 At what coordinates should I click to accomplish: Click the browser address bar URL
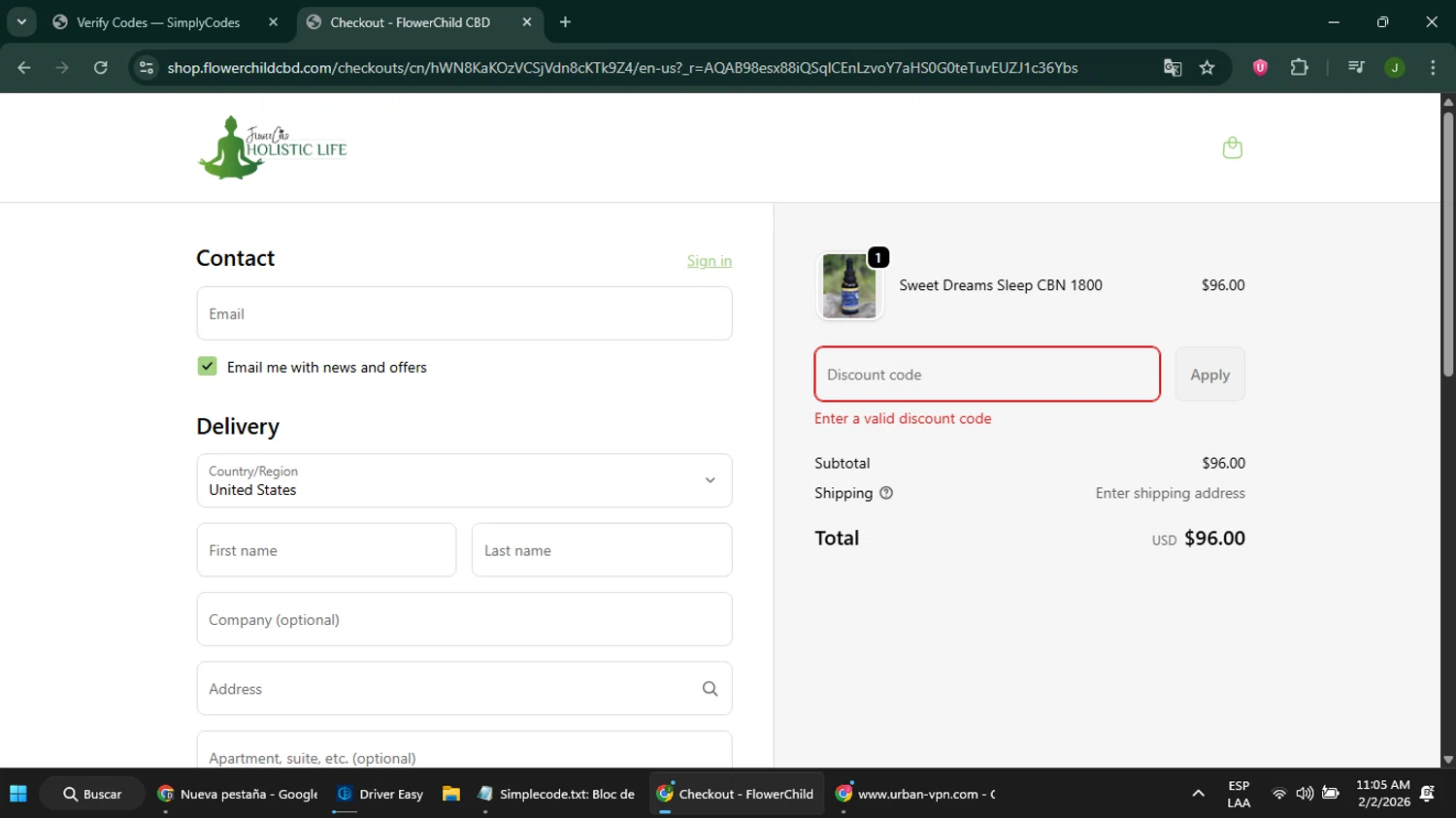(x=622, y=68)
